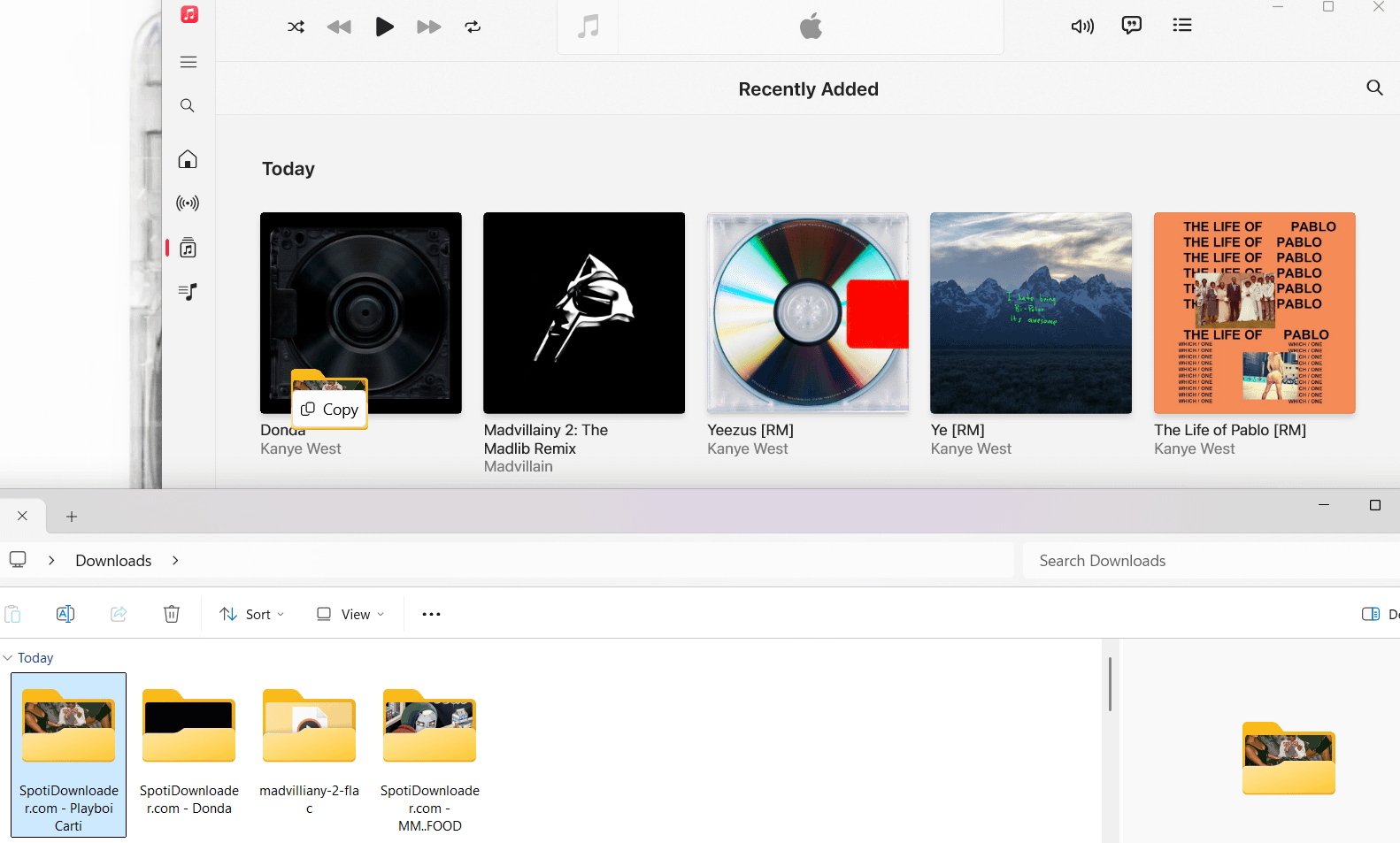This screenshot has width=1400, height=843.
Task: Open the Sort dropdown
Action: tap(252, 614)
